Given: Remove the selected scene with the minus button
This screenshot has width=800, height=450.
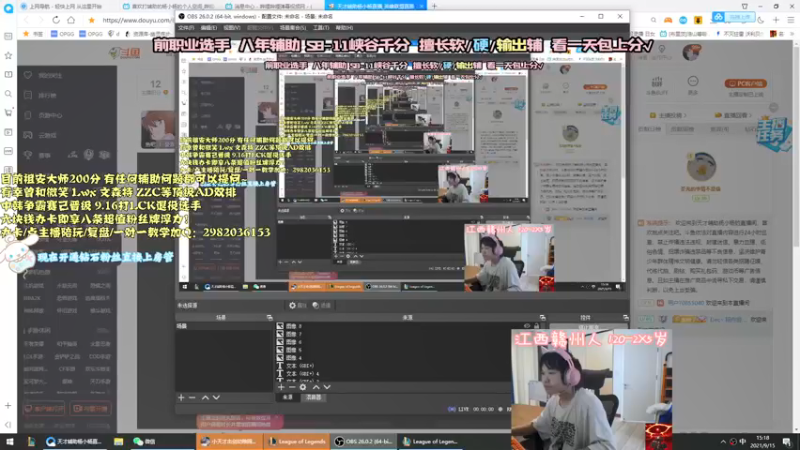Looking at the screenshot, I should click(x=192, y=397).
